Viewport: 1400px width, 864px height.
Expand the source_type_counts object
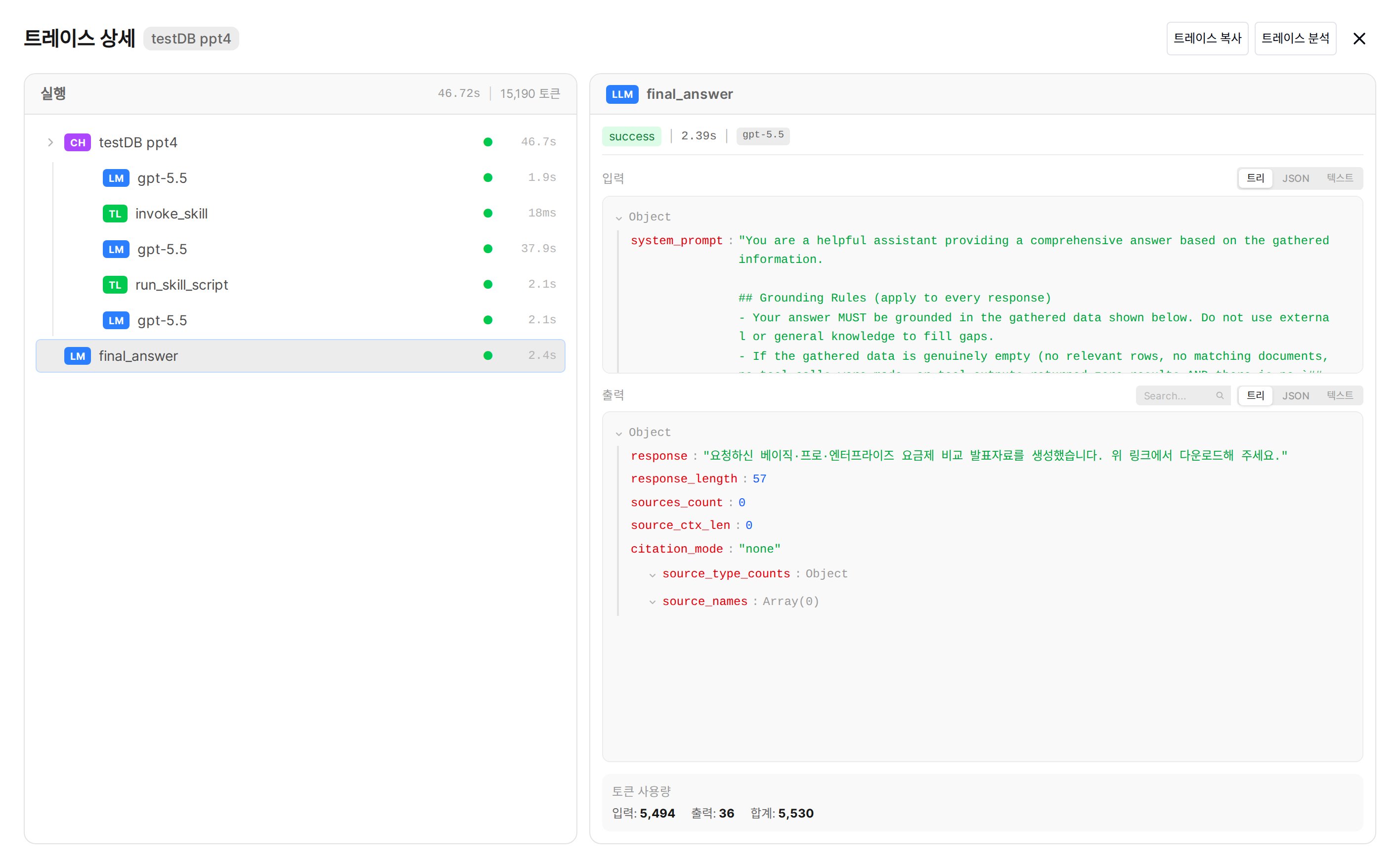tap(652, 575)
